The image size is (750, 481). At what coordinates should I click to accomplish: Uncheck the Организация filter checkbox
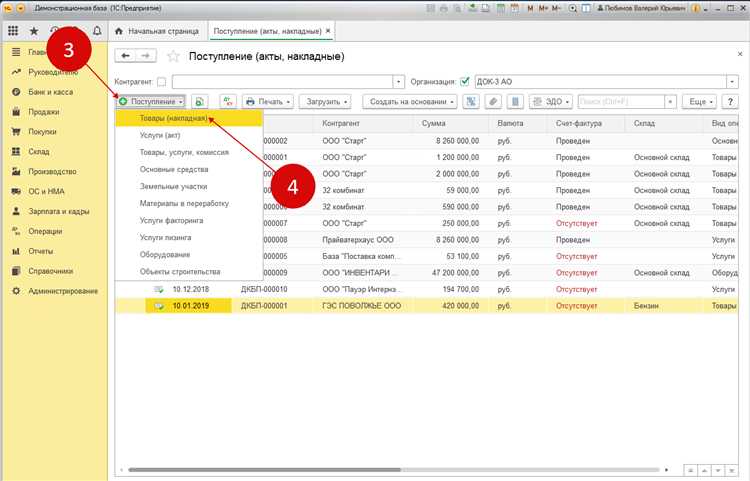[x=465, y=81]
